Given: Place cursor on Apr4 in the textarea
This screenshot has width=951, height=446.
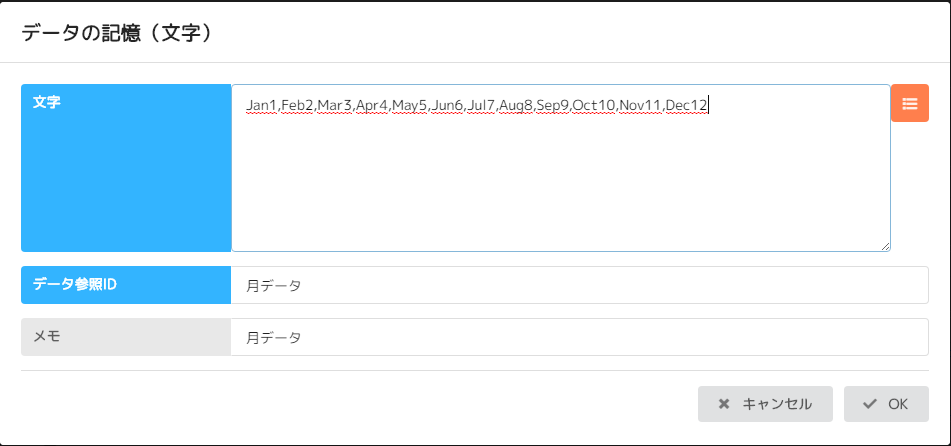Looking at the screenshot, I should point(372,106).
